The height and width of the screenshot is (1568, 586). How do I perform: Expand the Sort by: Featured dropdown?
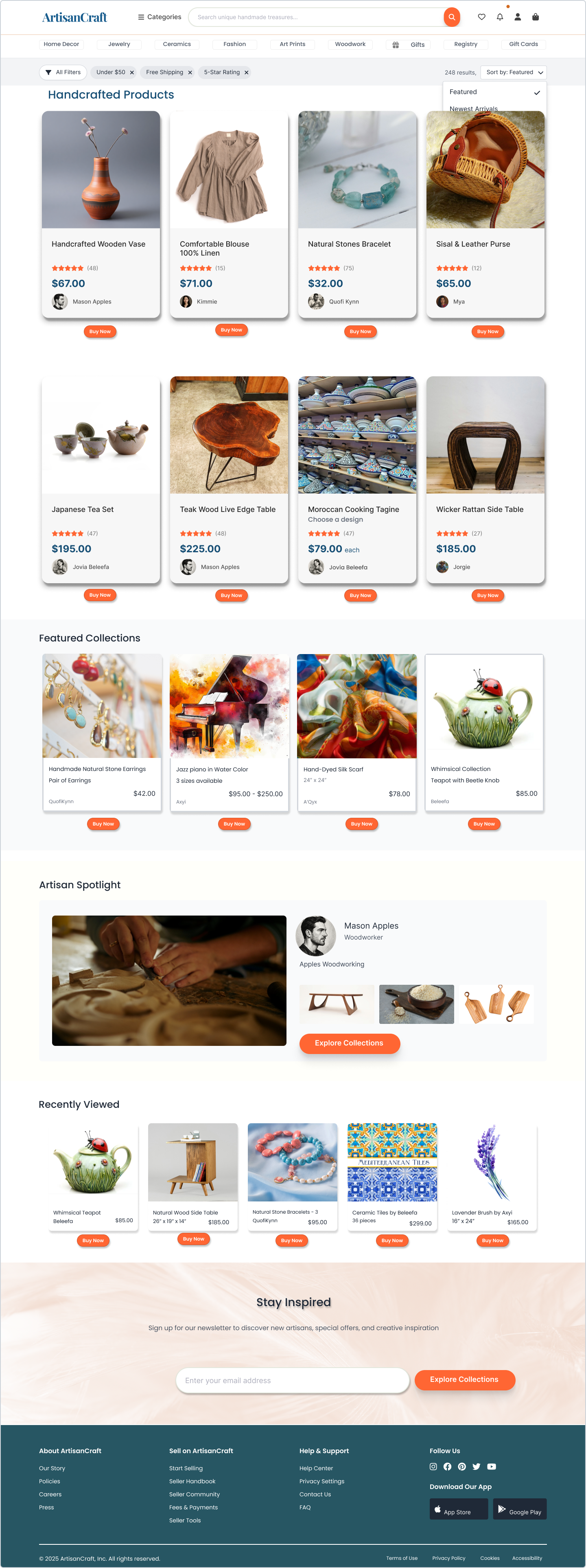coord(514,72)
